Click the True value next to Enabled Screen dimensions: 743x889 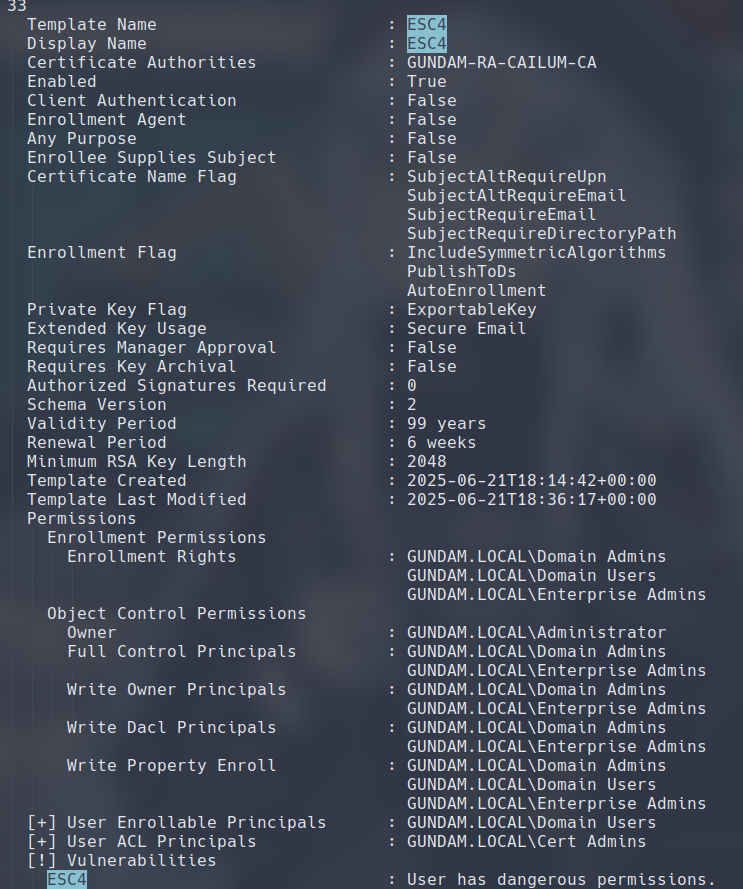[426, 81]
